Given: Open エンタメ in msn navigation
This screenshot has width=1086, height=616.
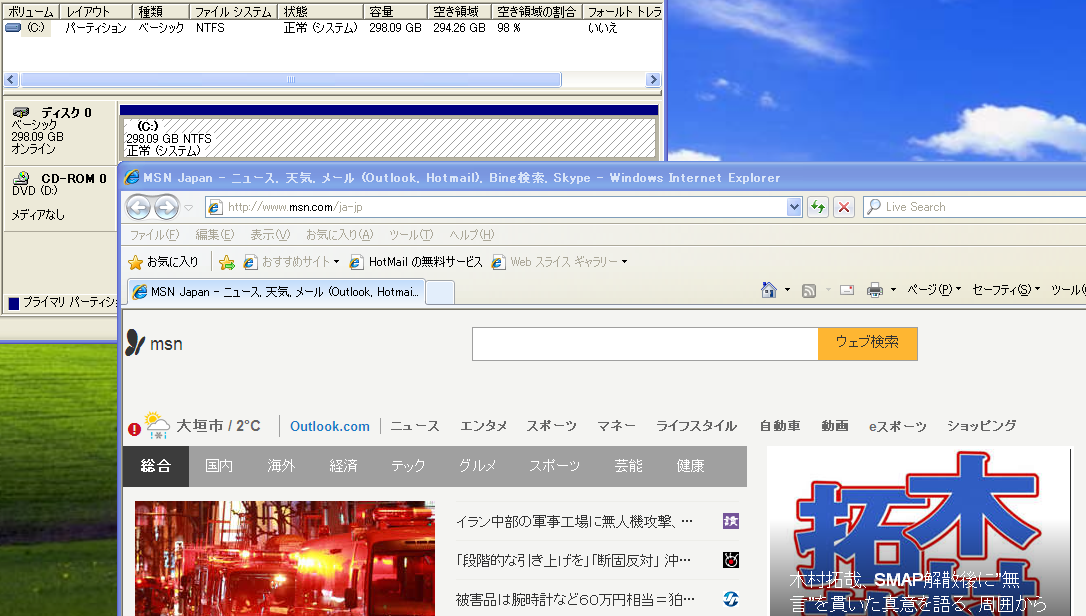Looking at the screenshot, I should point(483,425).
